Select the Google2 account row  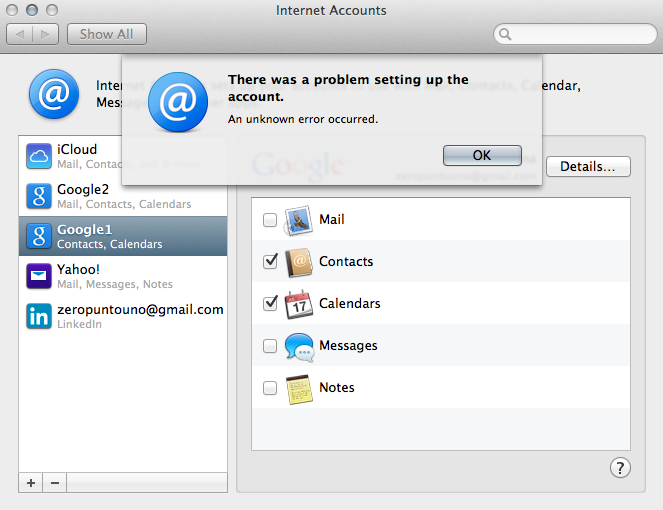(x=123, y=196)
